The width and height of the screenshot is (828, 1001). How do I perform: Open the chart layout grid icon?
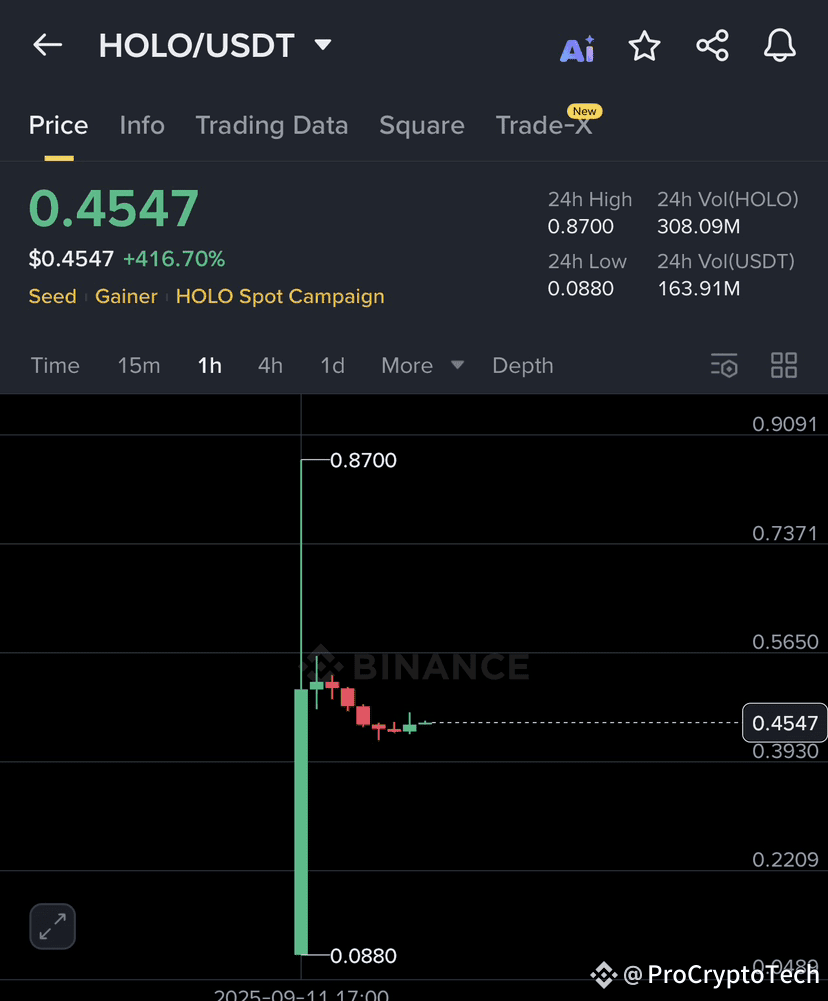pyautogui.click(x=784, y=365)
